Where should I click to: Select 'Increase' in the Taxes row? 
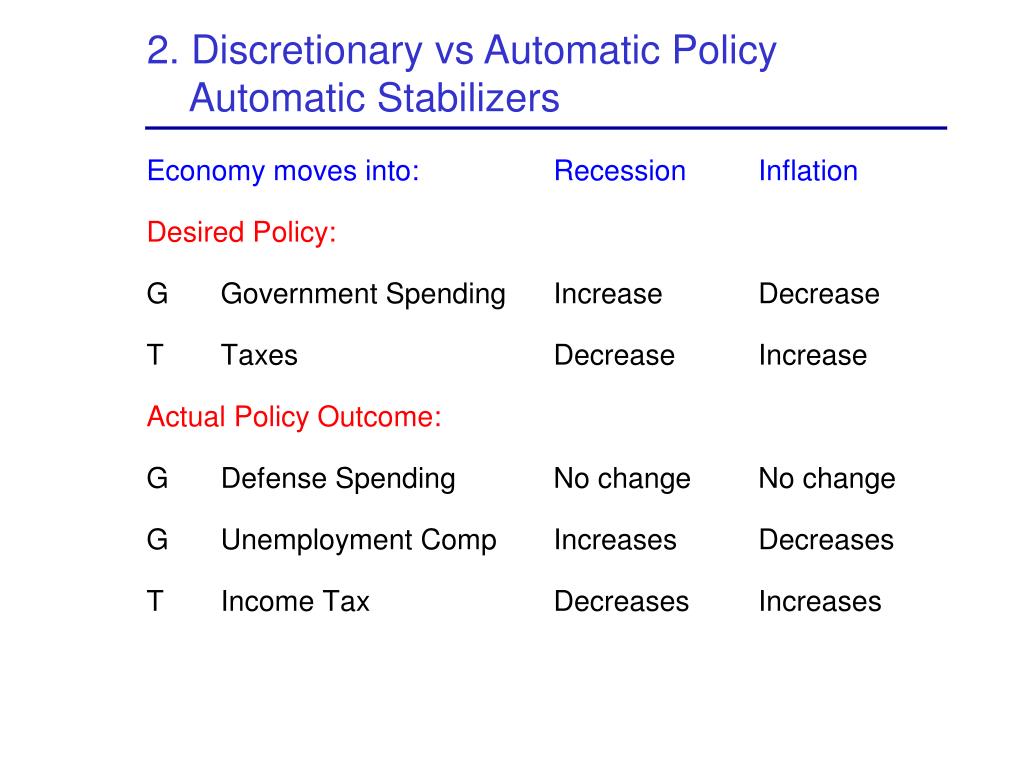pyautogui.click(x=813, y=356)
